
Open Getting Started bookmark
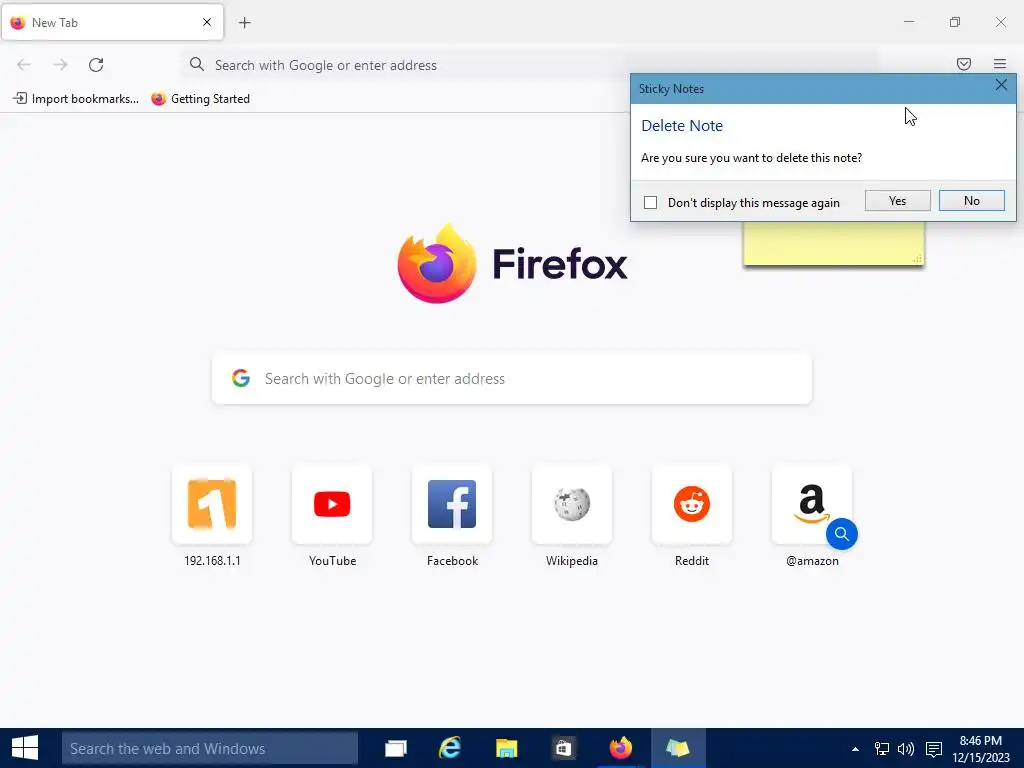[200, 99]
